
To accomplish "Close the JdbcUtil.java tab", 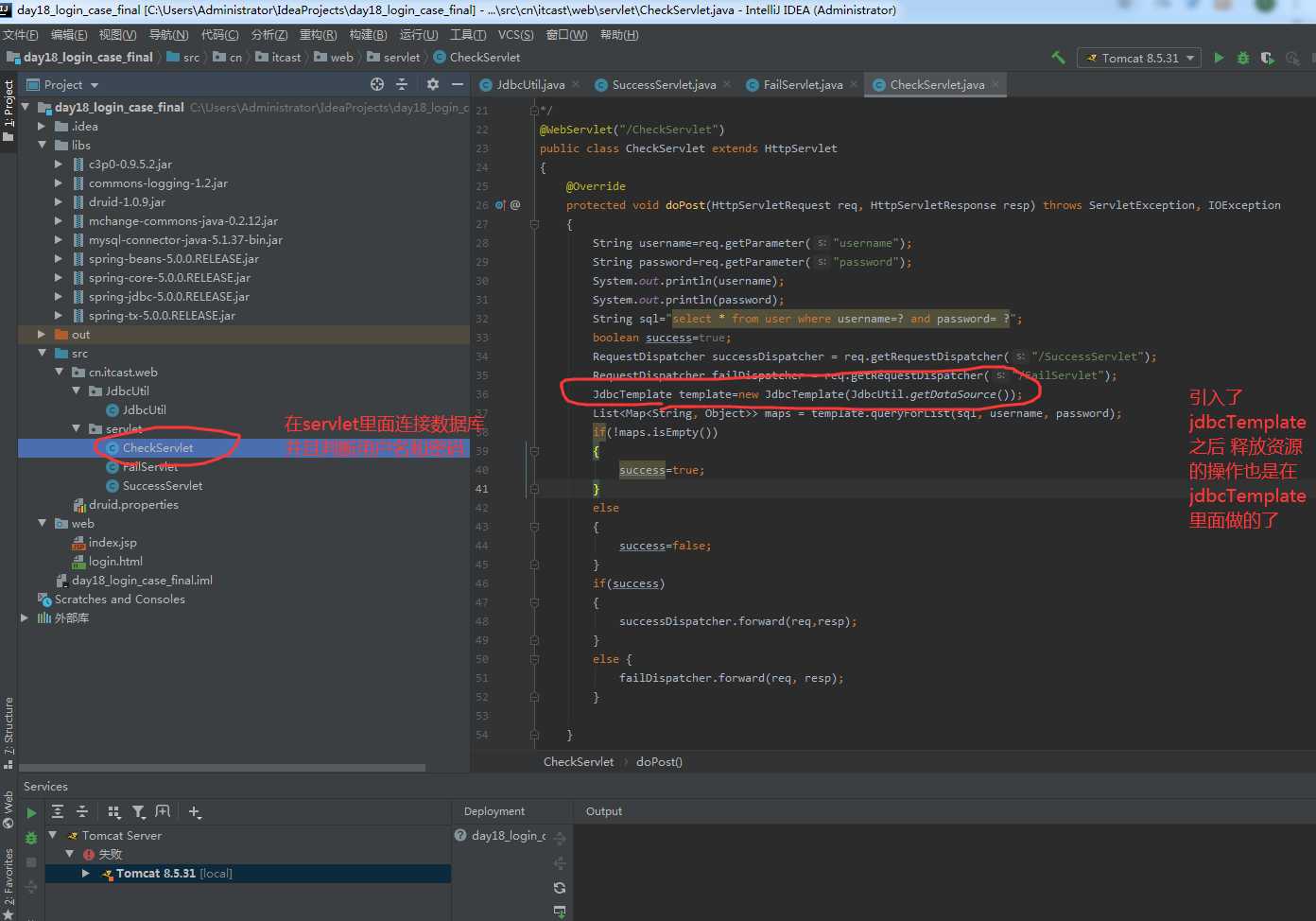I will 576,84.
